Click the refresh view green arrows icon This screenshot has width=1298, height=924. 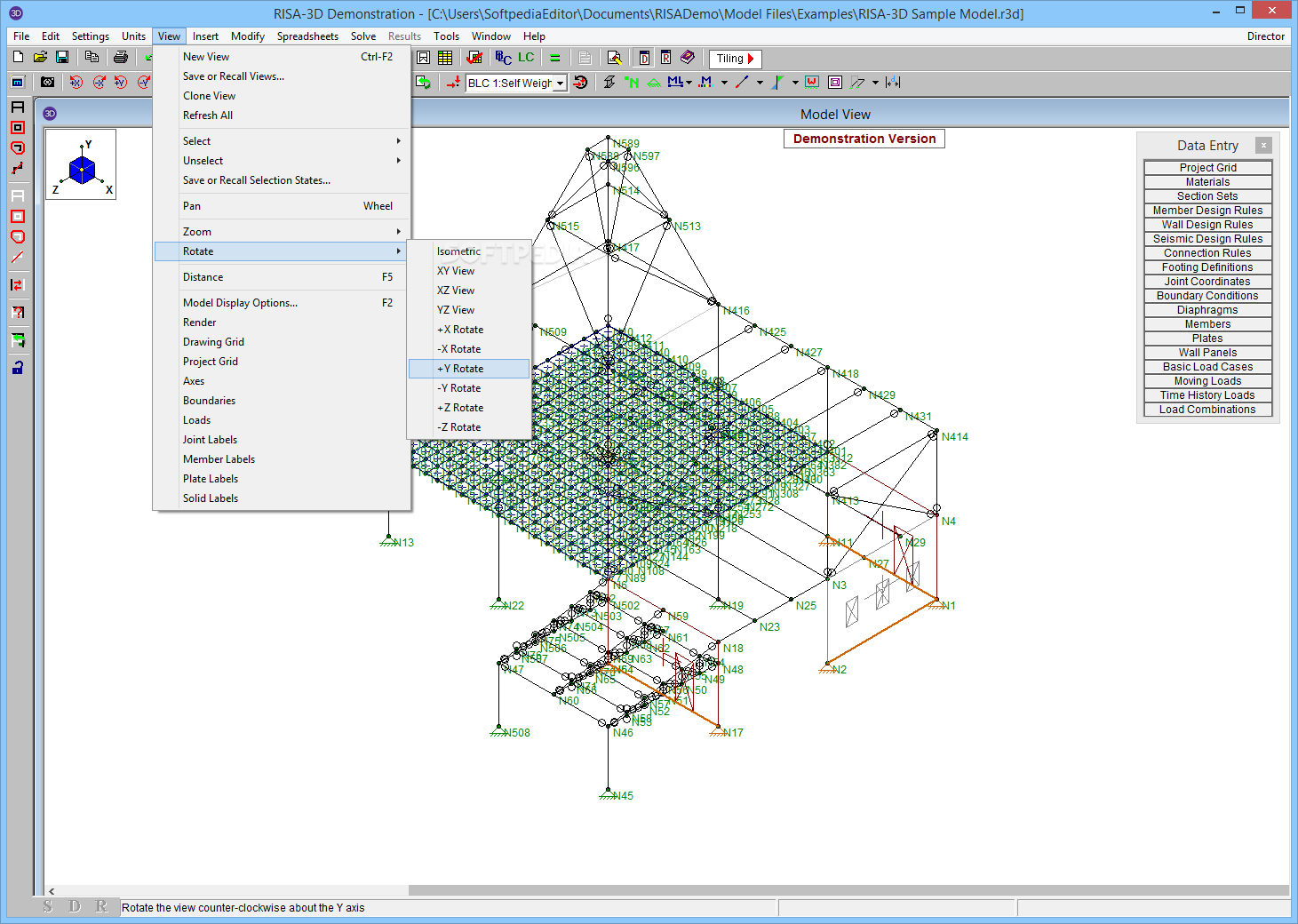point(424,83)
